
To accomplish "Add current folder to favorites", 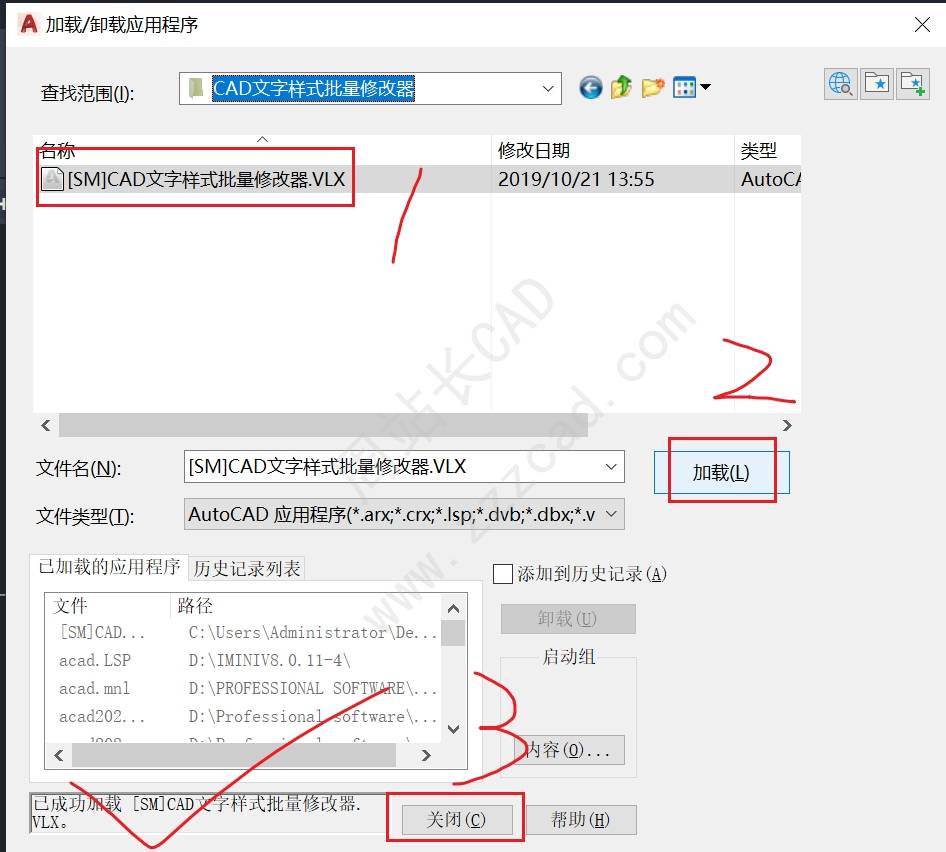I will (x=912, y=84).
